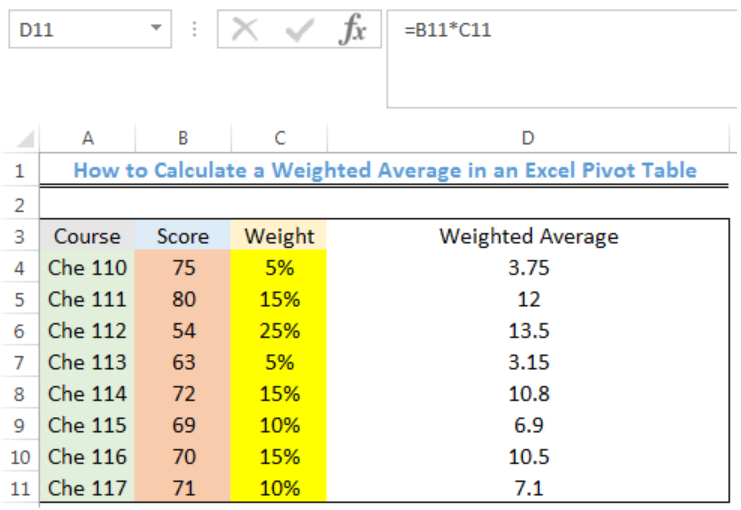Click the 'Score' header cell
The image size is (741, 510).
click(183, 236)
